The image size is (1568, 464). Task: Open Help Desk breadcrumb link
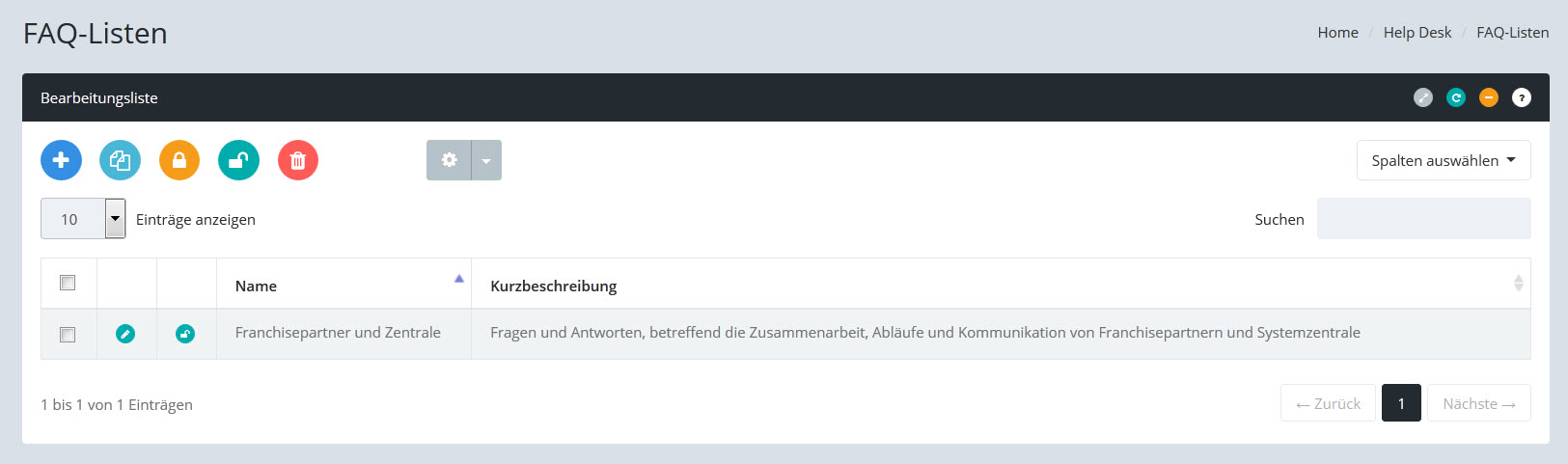click(x=1417, y=33)
